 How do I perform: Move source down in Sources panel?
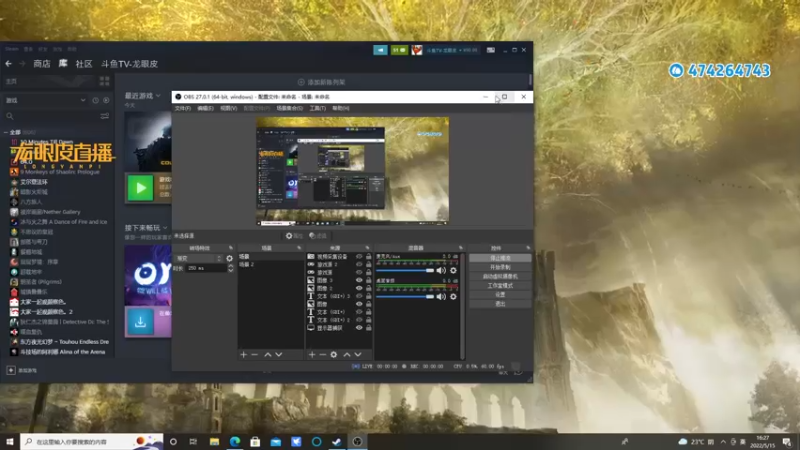[x=358, y=355]
